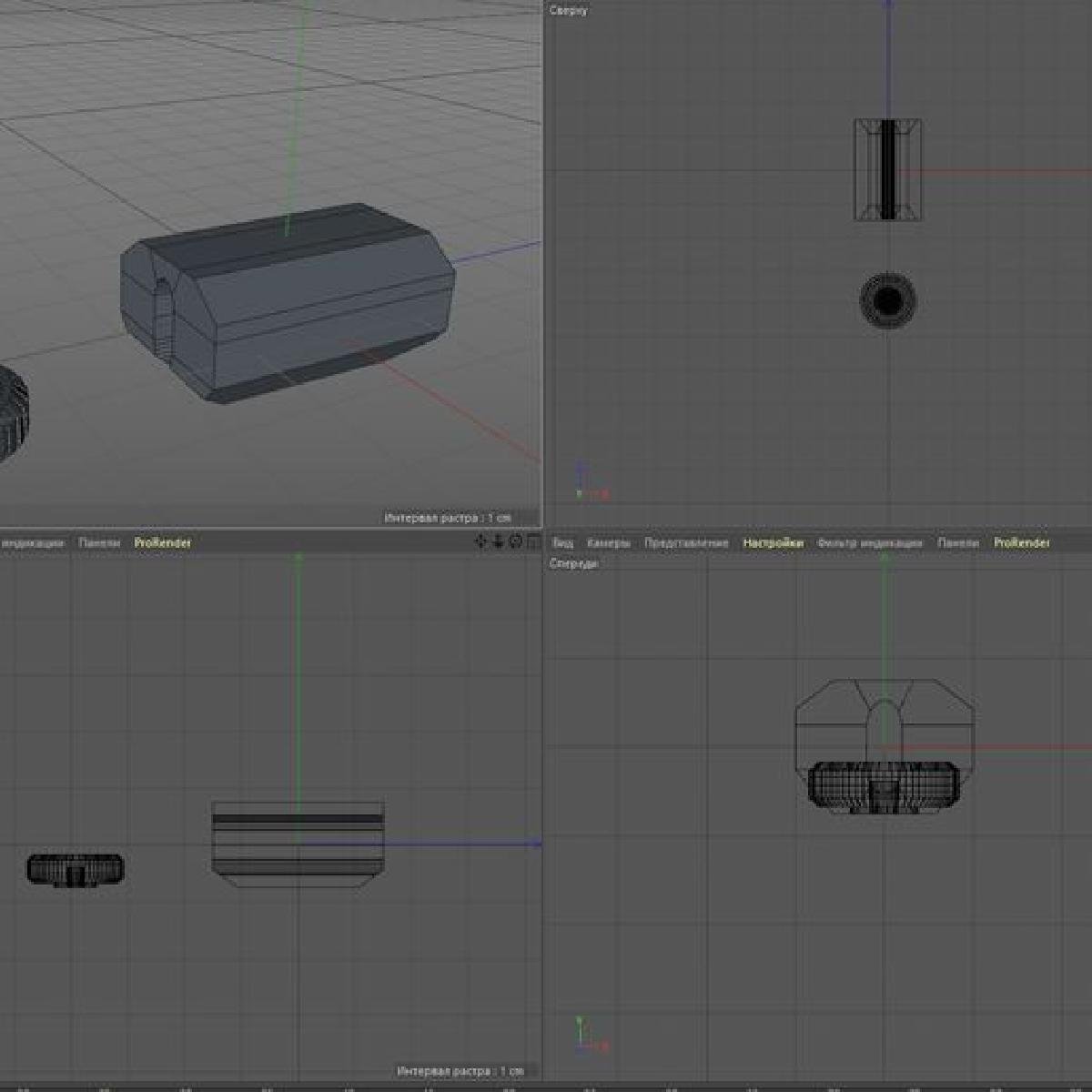The width and height of the screenshot is (1092, 1092).
Task: Expand Фильтр индикации in the front viewport
Action: (869, 543)
